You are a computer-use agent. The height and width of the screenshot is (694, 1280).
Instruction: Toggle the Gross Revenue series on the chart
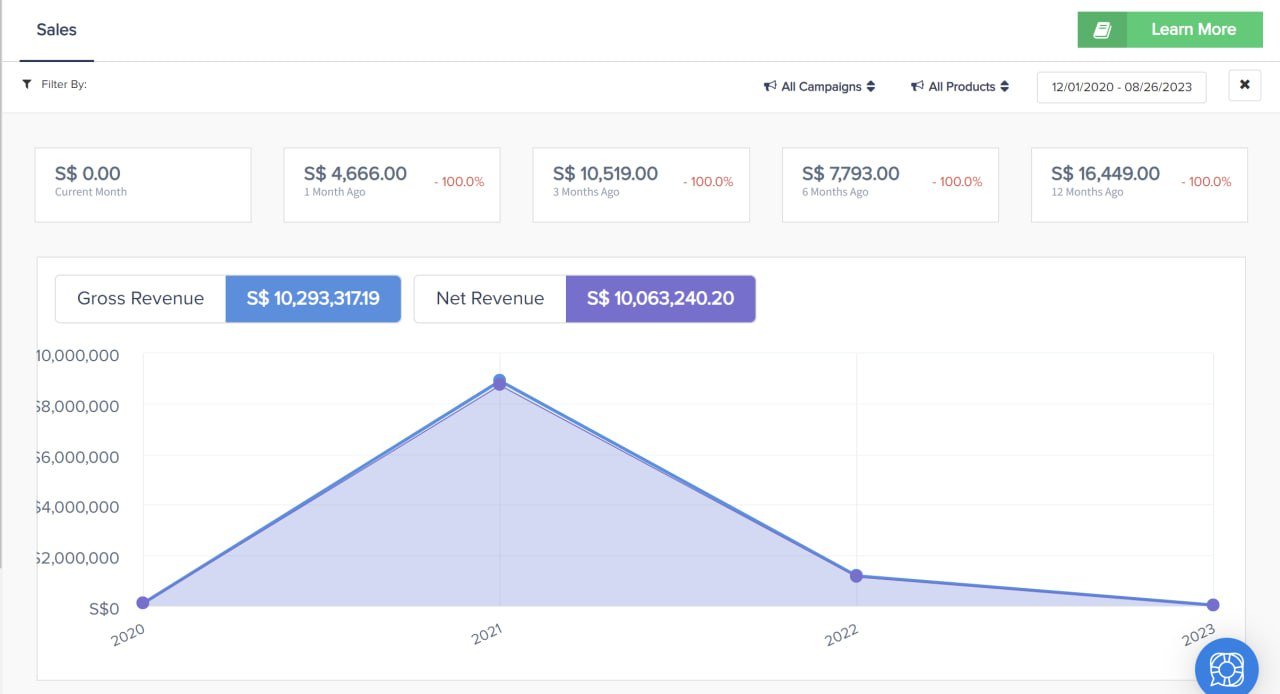click(x=140, y=298)
